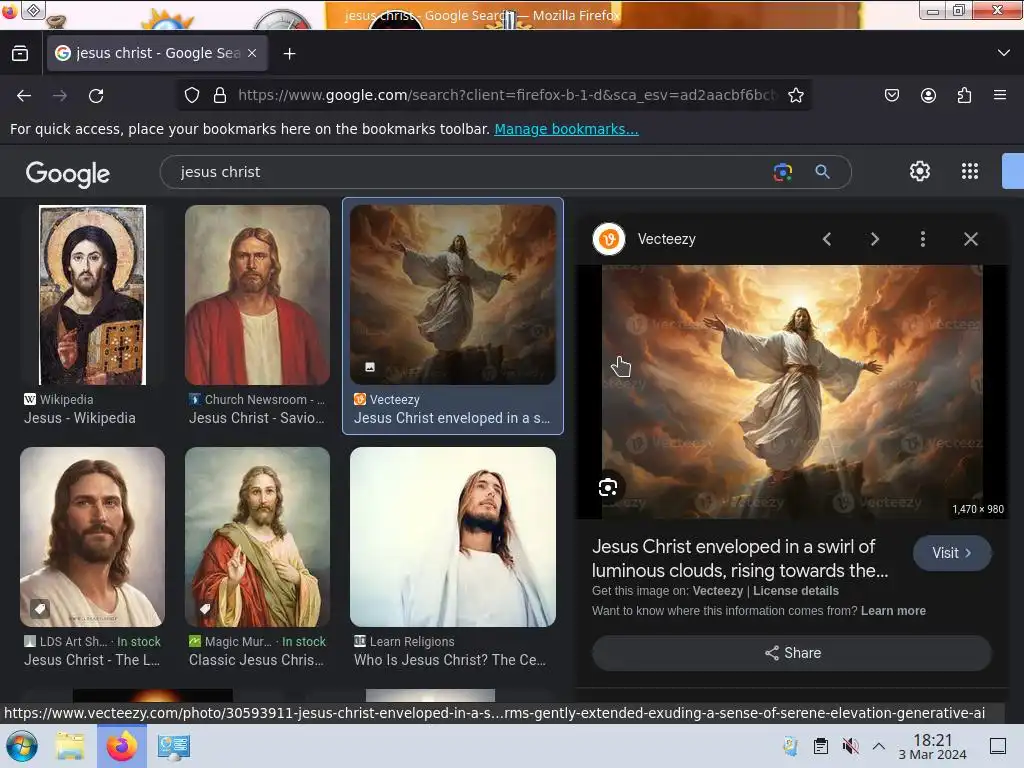Click Visit button for Vecteezy page
Screen dimensions: 1024x768
[x=952, y=552]
